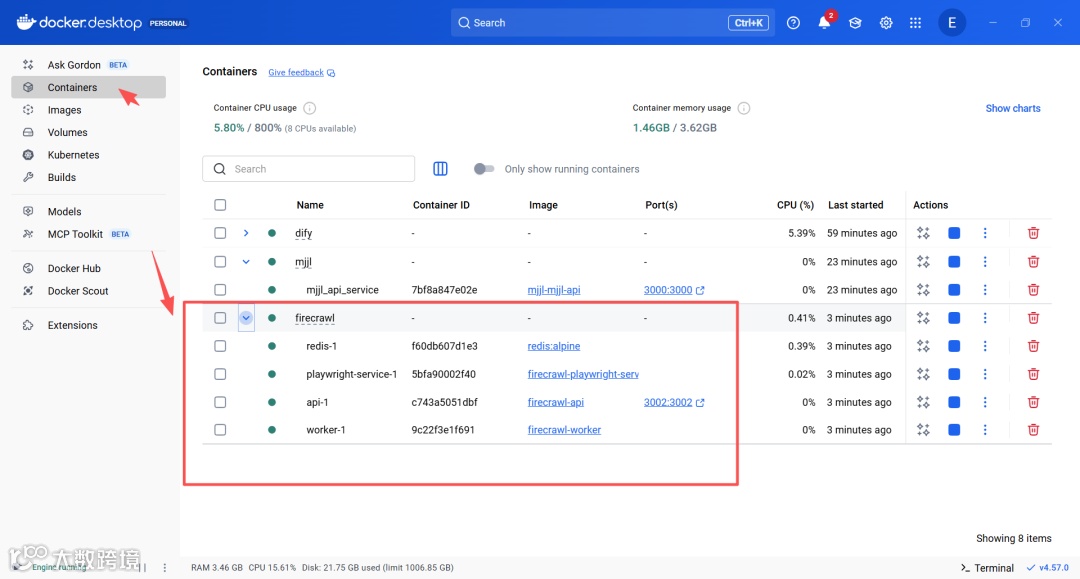Viewport: 1080px width, 579px height.
Task: Open the Models section
Action: pyautogui.click(x=88, y=211)
